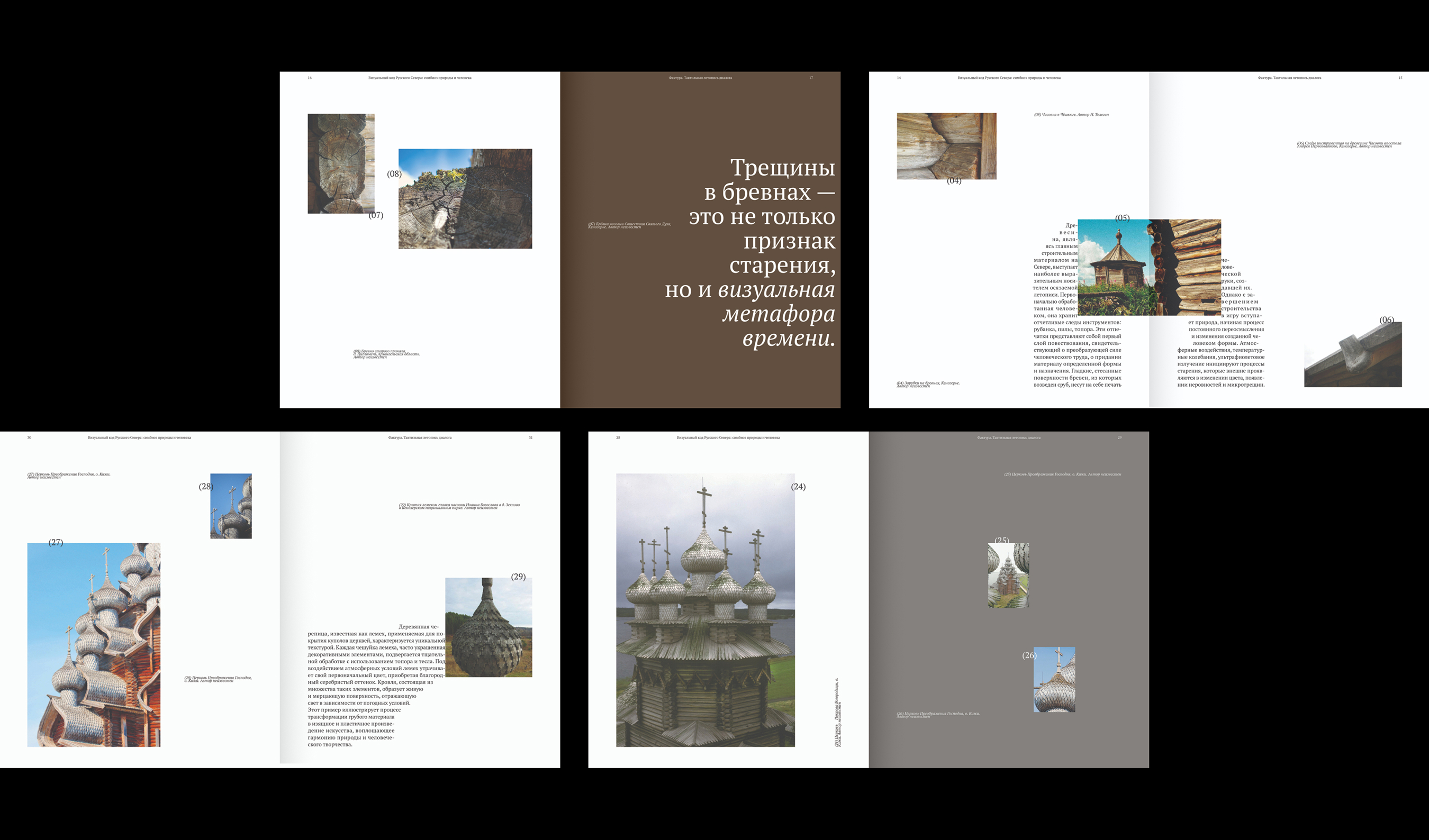Click the dome photo (26) on gray page
This screenshot has height=840, width=1429.
pyautogui.click(x=1054, y=679)
